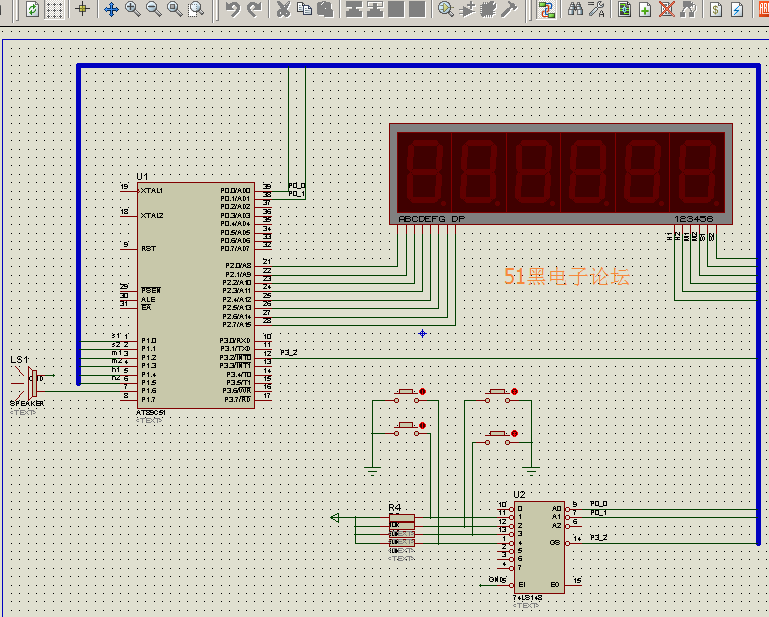
Task: Click the P3_2 wire label near U1 pin 12
Action: click(x=288, y=352)
